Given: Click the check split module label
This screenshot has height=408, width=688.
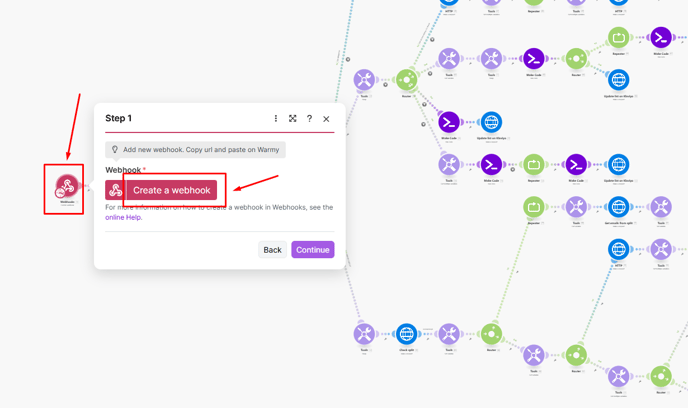Looking at the screenshot, I should tap(407, 350).
